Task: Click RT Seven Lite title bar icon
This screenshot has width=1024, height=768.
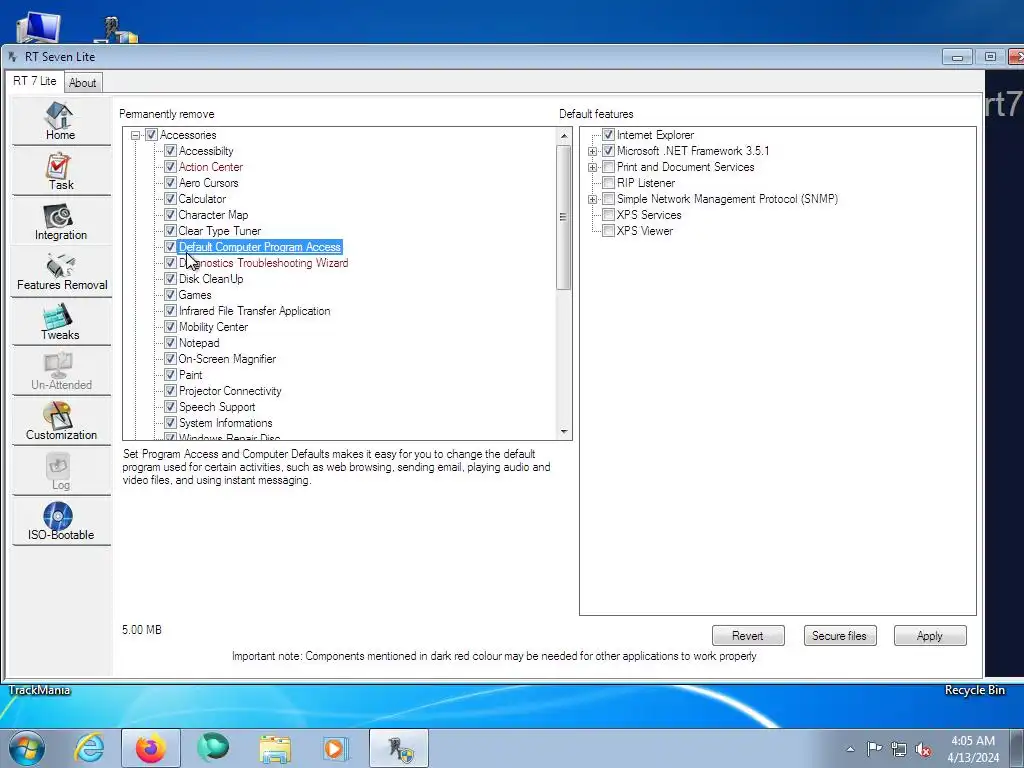Action: (x=13, y=57)
